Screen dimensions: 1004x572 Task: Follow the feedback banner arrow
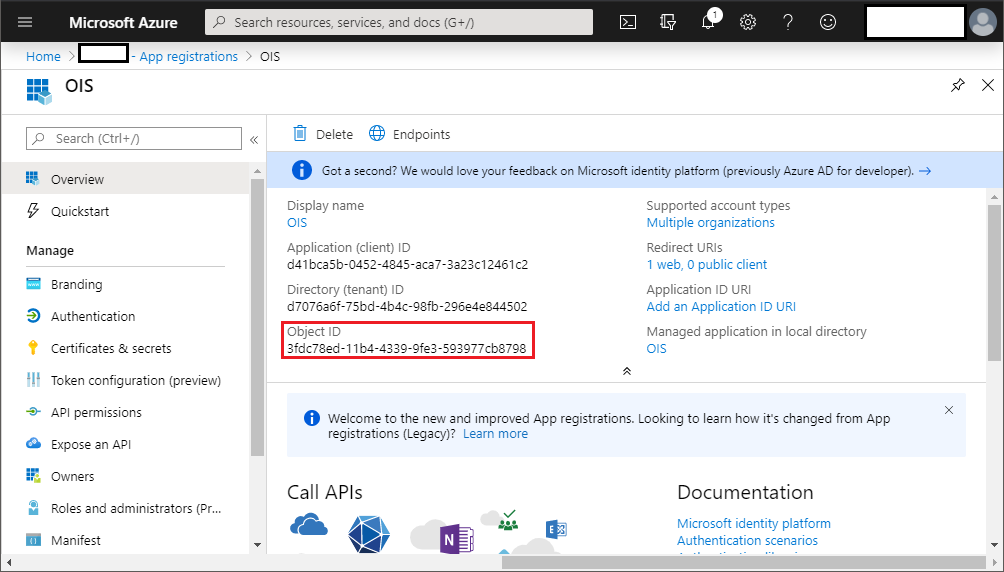click(x=925, y=171)
